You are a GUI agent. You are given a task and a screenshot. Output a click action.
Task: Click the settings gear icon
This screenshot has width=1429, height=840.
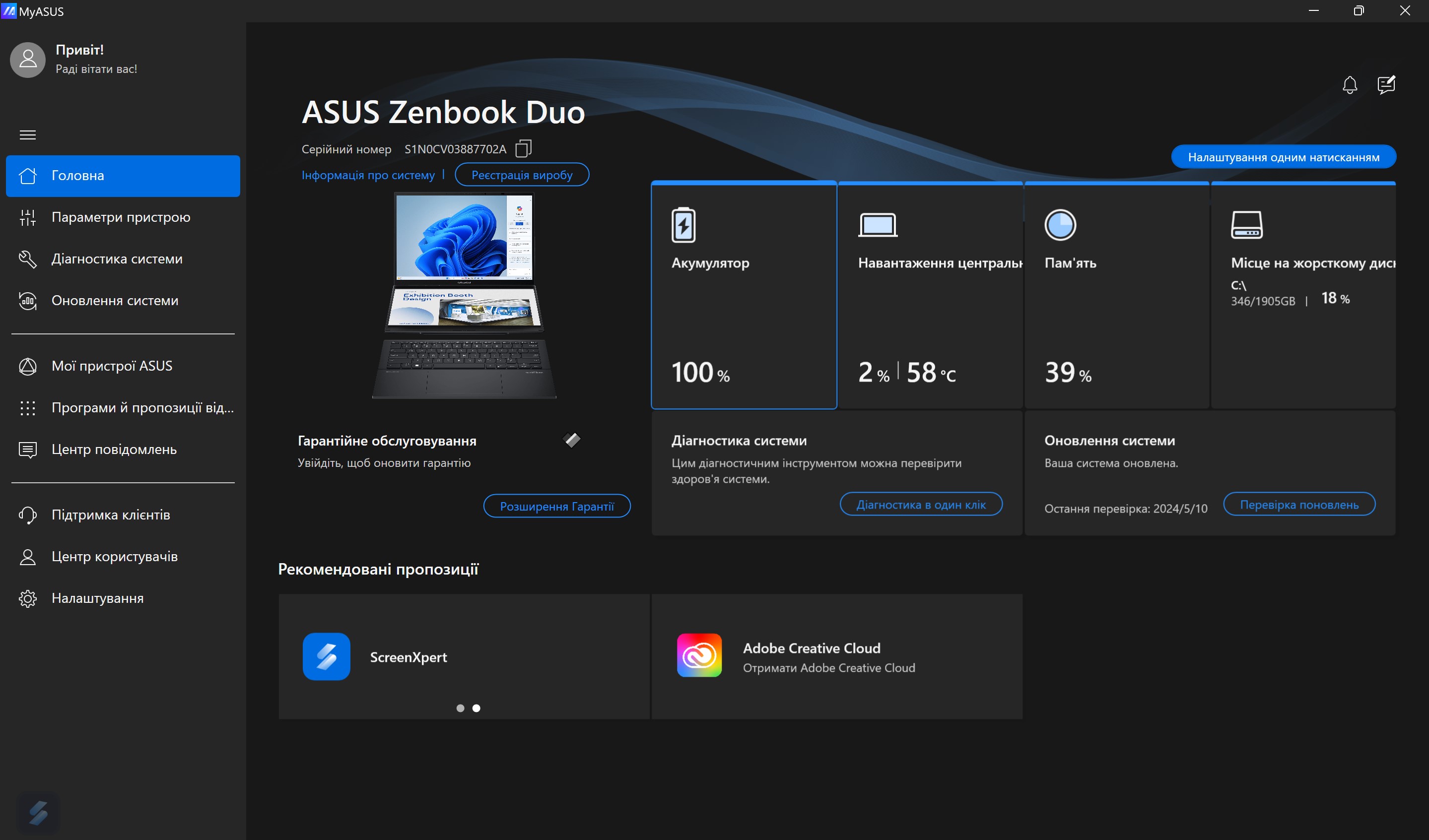(x=28, y=598)
